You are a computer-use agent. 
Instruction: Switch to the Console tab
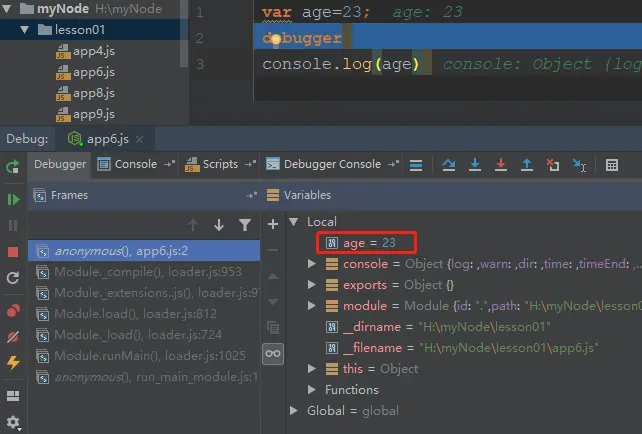coord(136,164)
